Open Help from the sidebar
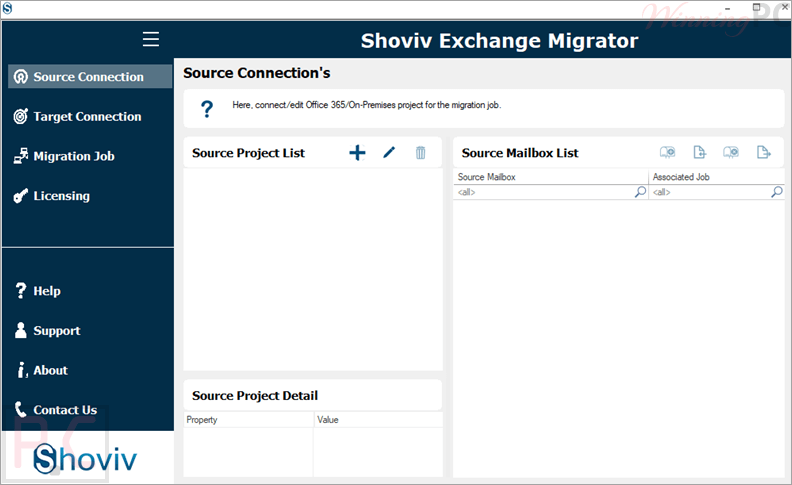792x485 pixels. tap(46, 291)
